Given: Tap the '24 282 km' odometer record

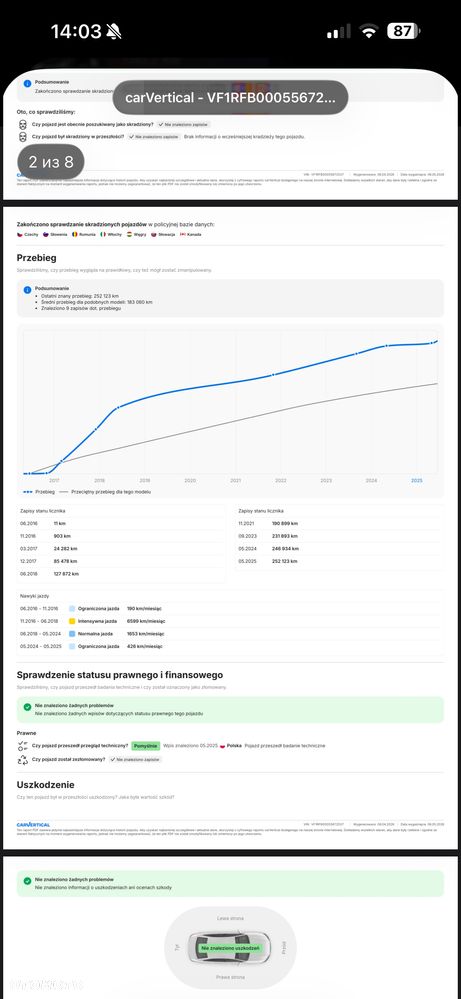Looking at the screenshot, I should [66, 549].
